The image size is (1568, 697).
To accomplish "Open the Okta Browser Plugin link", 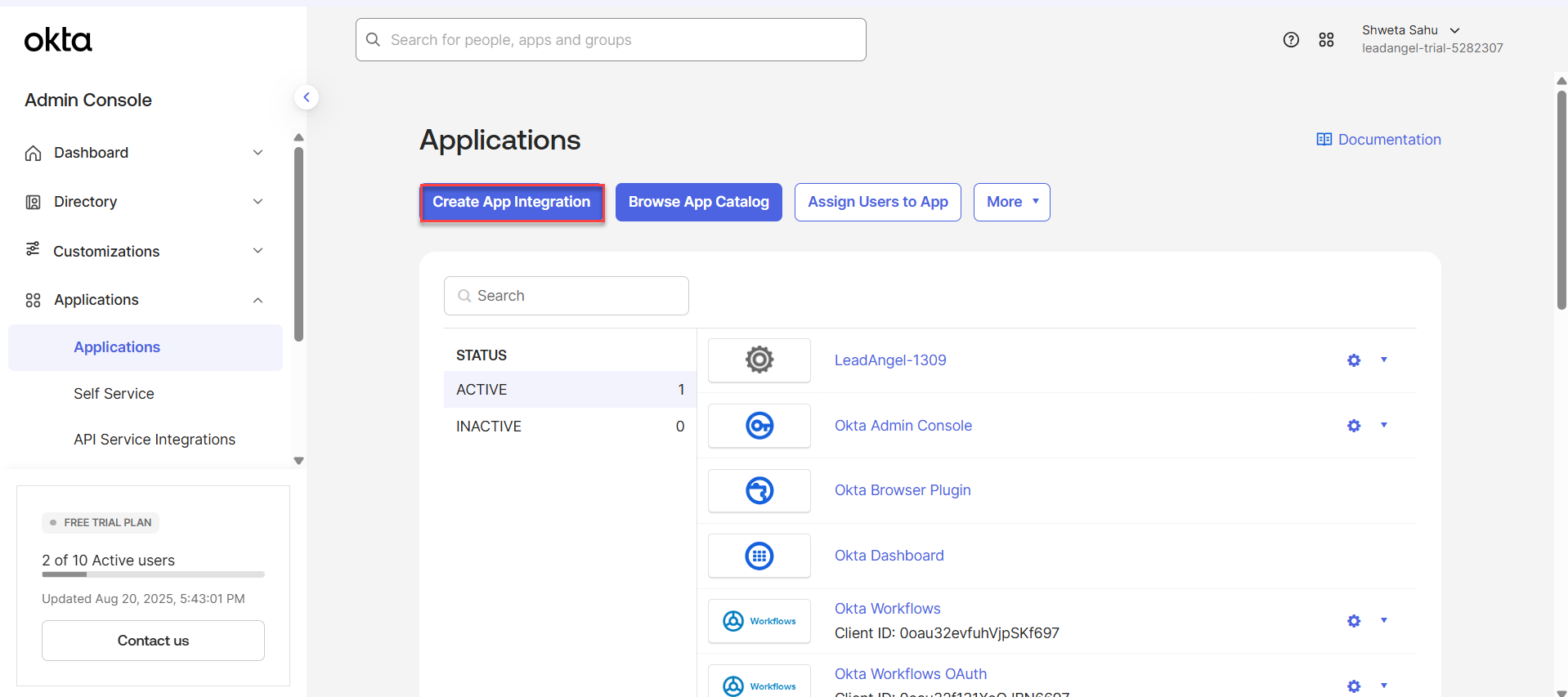I will click(x=903, y=490).
